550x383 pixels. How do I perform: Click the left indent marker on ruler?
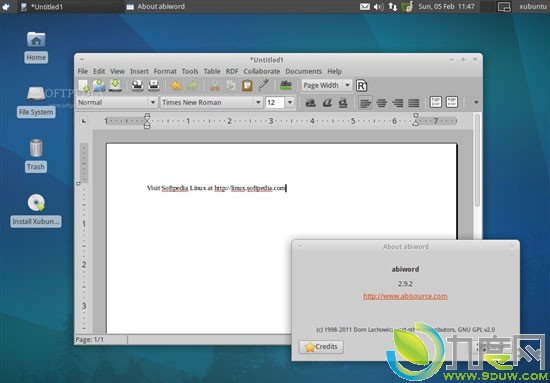click(147, 121)
